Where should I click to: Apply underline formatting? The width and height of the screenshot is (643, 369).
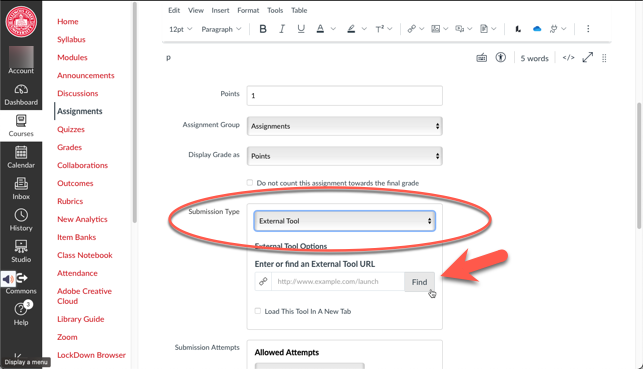pyautogui.click(x=301, y=29)
